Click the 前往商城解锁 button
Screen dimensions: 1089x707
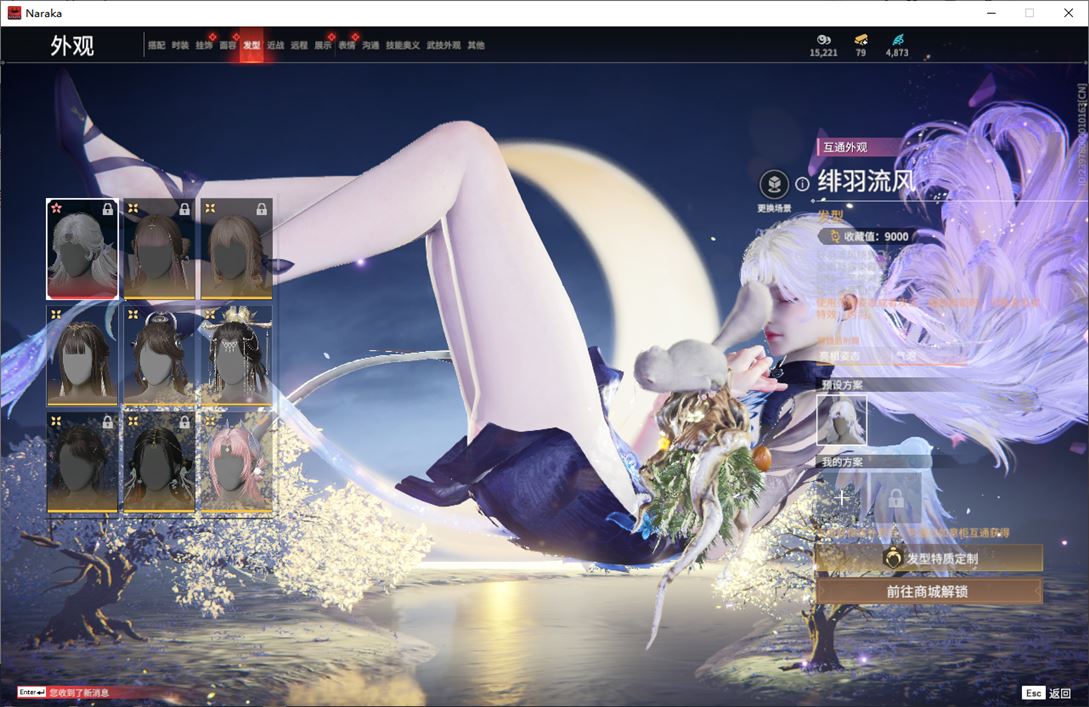point(928,591)
